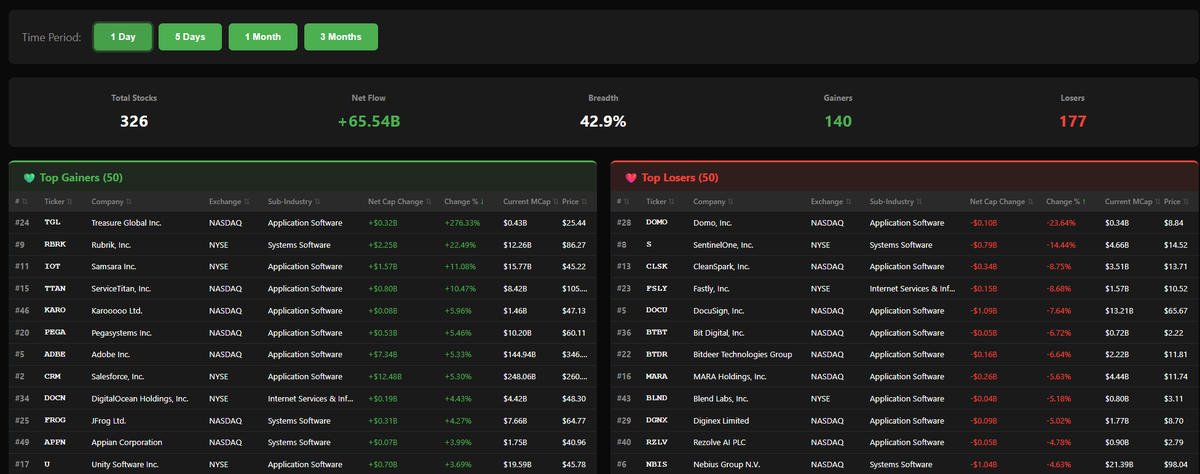The width and height of the screenshot is (1200, 474).
Task: Click Nebius Group N.V. company name
Action: [727, 464]
